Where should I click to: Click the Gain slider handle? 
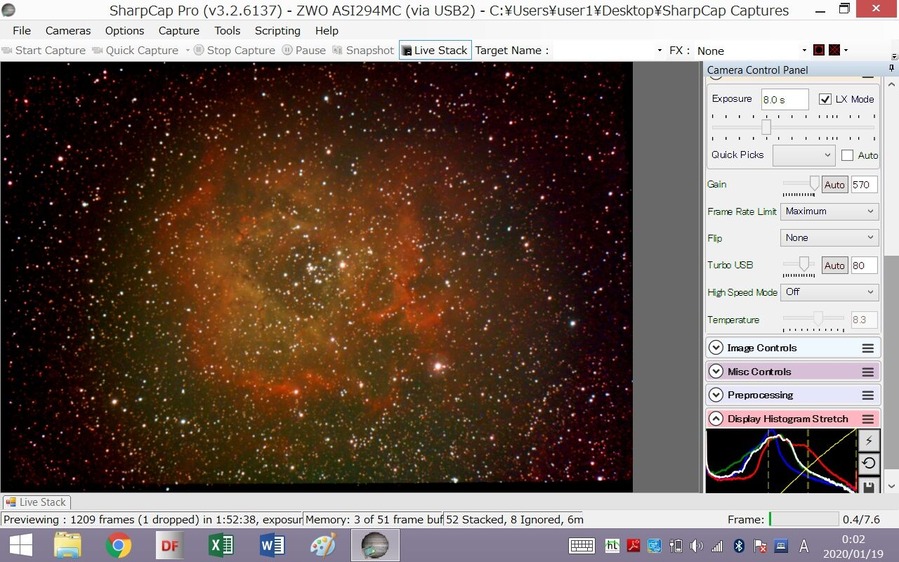tap(814, 184)
